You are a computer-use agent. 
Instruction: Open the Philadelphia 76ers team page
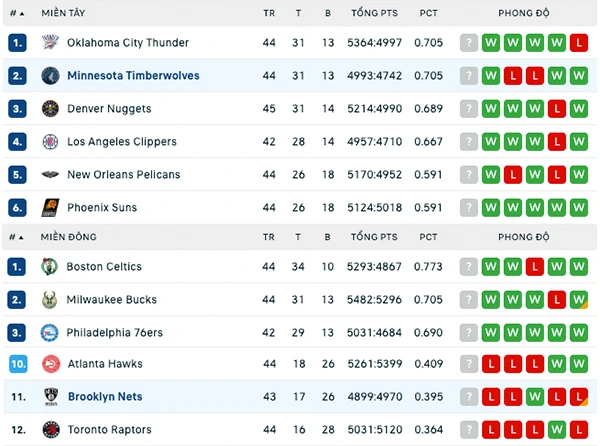[x=114, y=332]
